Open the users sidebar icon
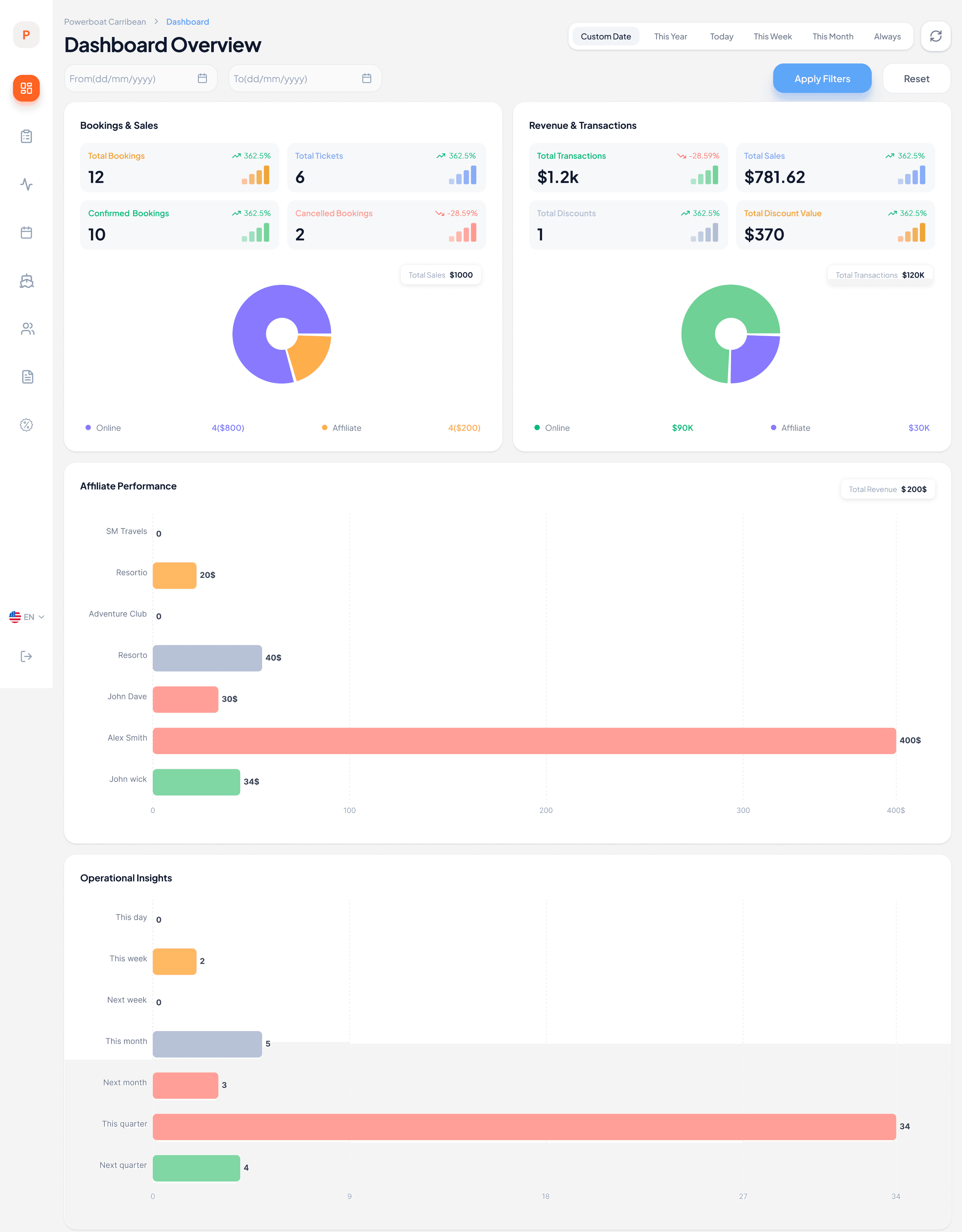 click(x=27, y=329)
